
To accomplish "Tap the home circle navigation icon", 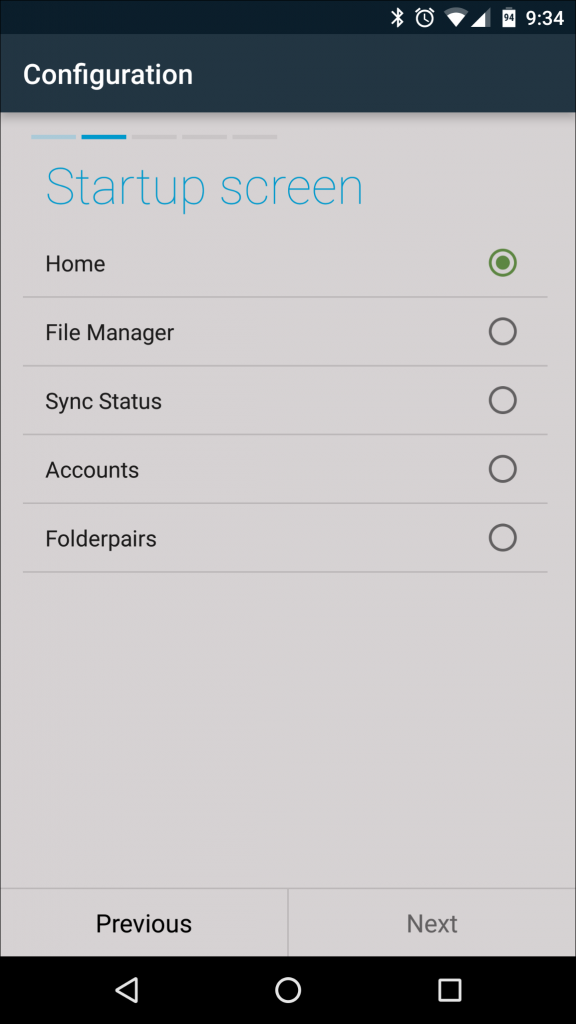I will [288, 990].
